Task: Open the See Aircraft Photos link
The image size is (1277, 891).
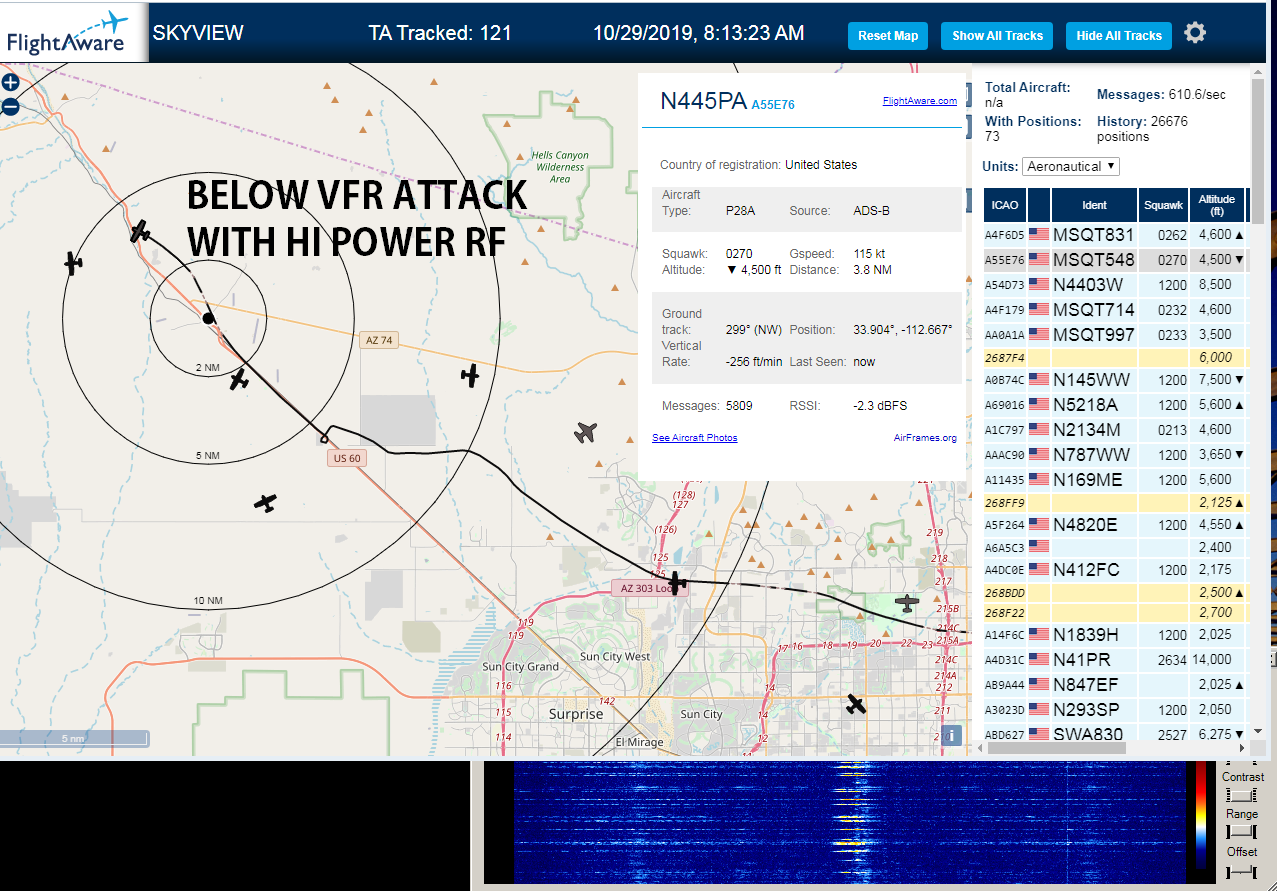Action: point(694,438)
